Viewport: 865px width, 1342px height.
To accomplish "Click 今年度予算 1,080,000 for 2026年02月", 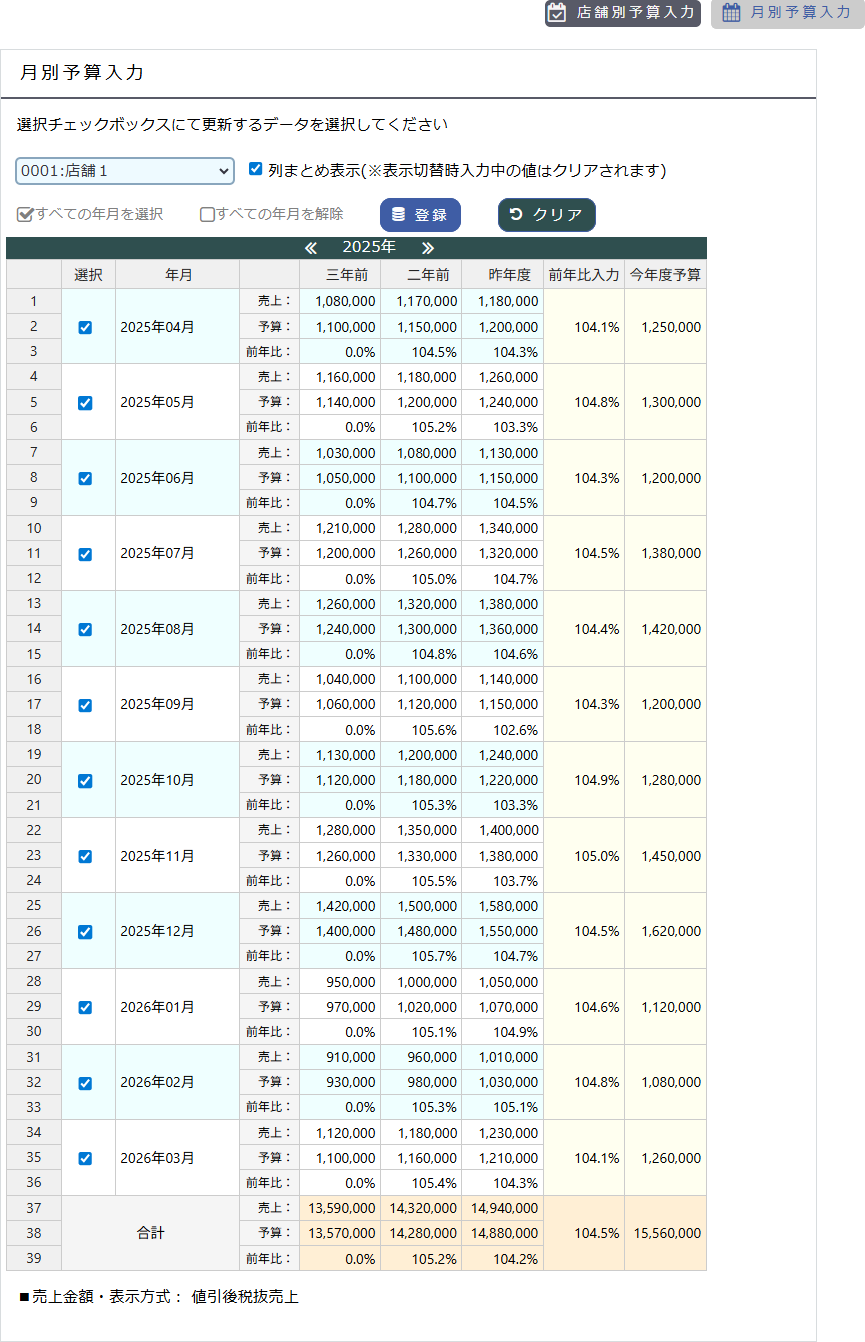I will pyautogui.click(x=666, y=1082).
